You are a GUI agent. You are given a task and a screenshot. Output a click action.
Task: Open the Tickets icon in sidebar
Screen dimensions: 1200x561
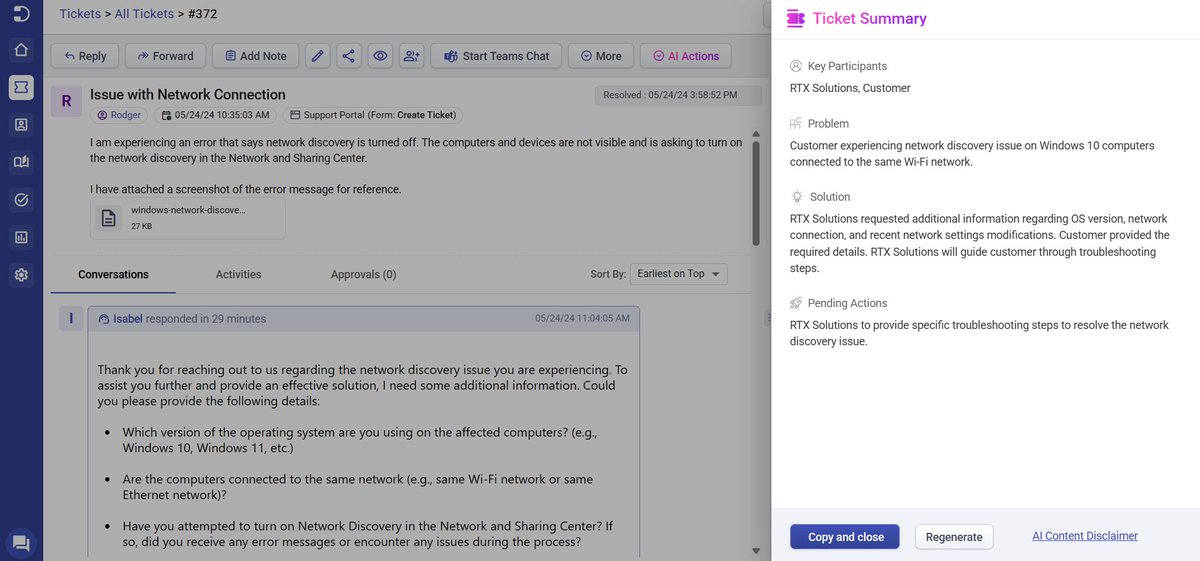pyautogui.click(x=21, y=87)
